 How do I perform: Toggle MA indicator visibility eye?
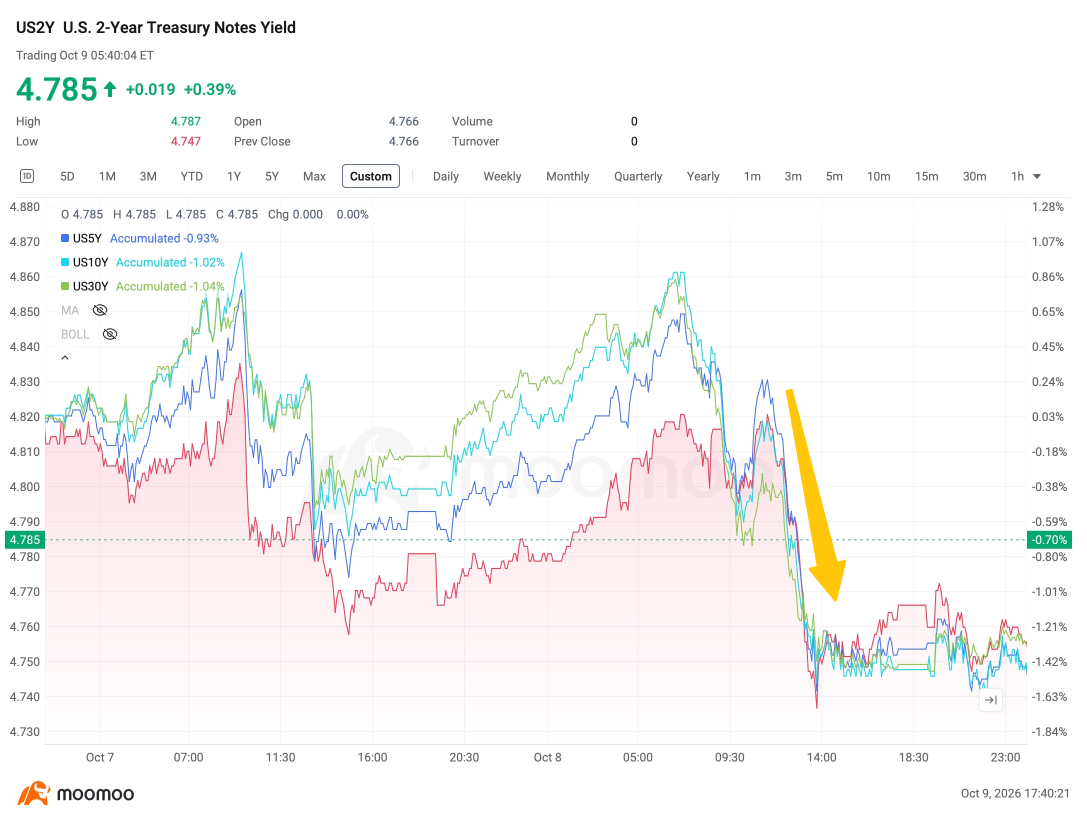pyautogui.click(x=100, y=310)
